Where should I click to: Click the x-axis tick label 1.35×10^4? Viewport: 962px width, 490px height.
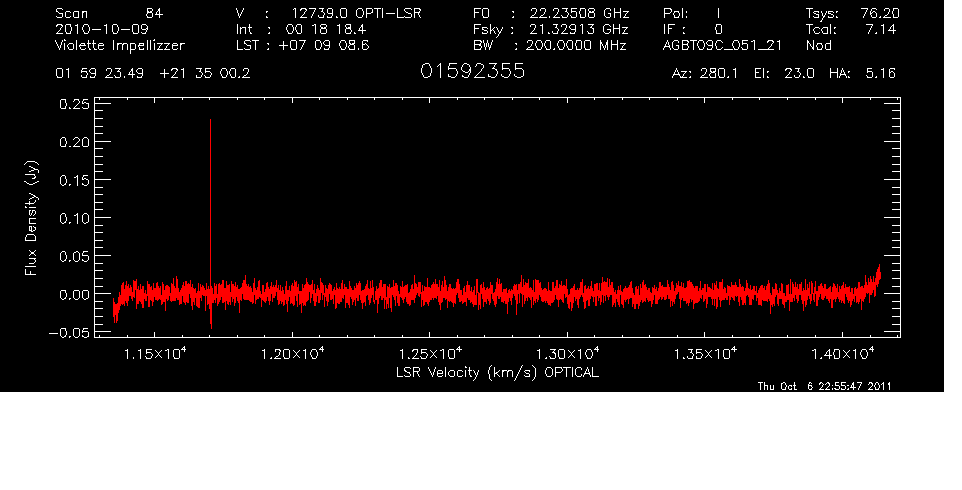pos(705,353)
